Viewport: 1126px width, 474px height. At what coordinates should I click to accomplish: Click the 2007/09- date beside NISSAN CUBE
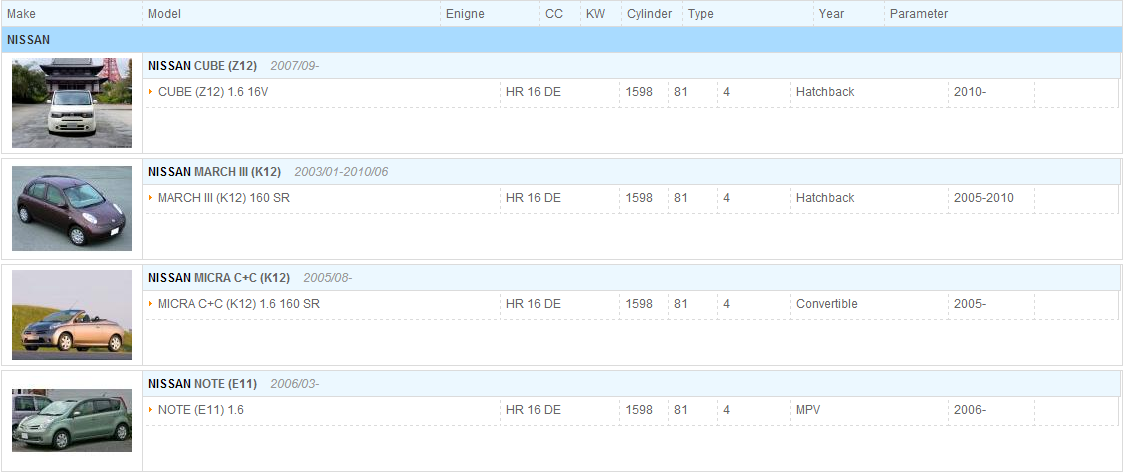point(294,66)
